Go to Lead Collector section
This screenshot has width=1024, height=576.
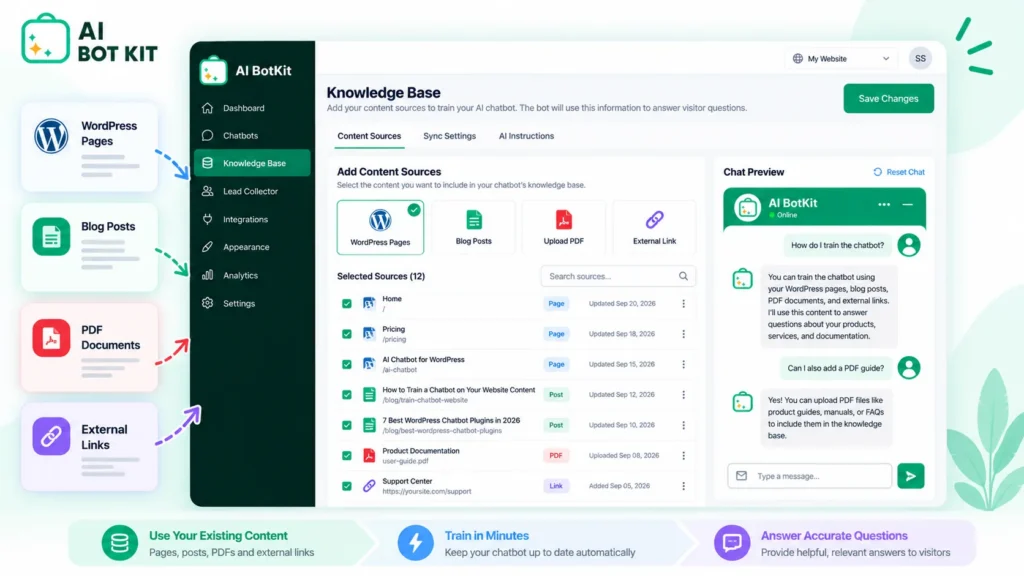[x=252, y=191]
